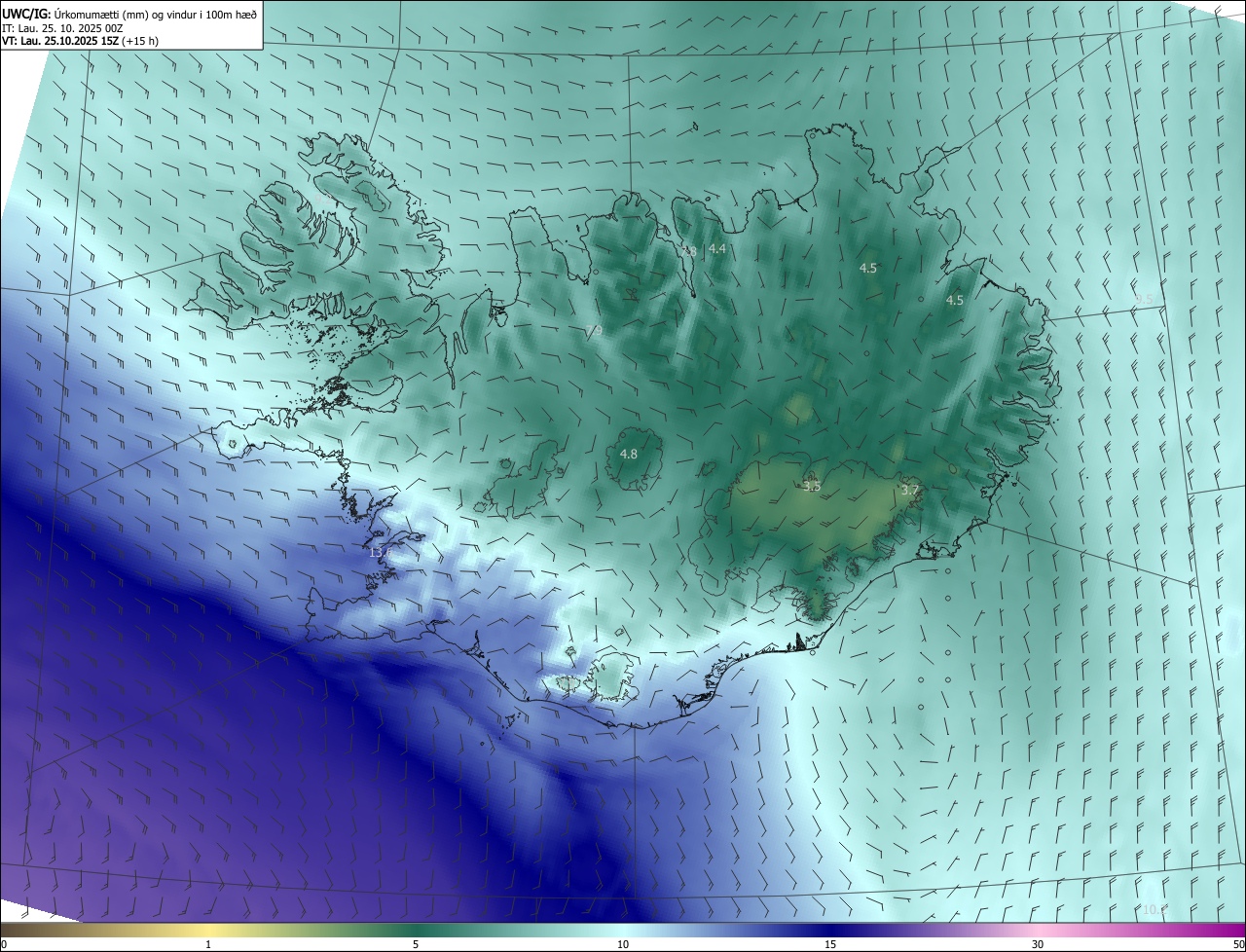Screen dimensions: 1246x952
Task: Click the 0 tick label on the color scale
Action: [4, 944]
